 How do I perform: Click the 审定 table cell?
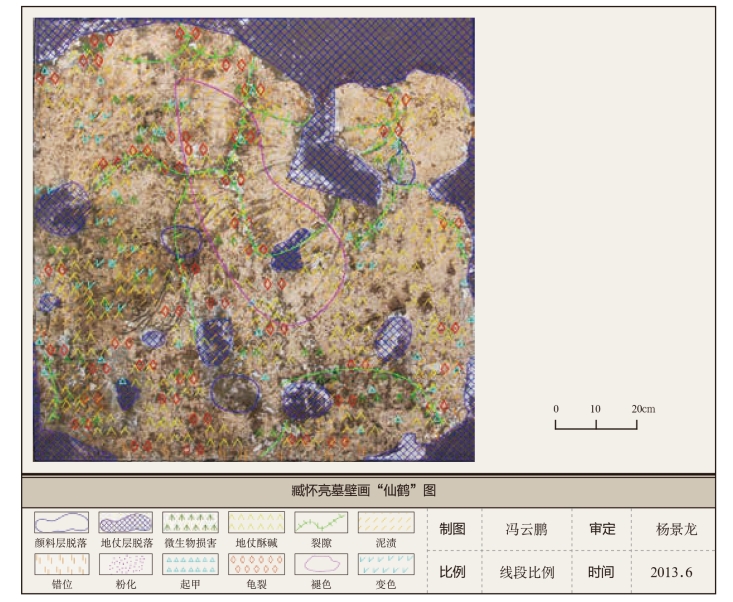click(x=602, y=529)
